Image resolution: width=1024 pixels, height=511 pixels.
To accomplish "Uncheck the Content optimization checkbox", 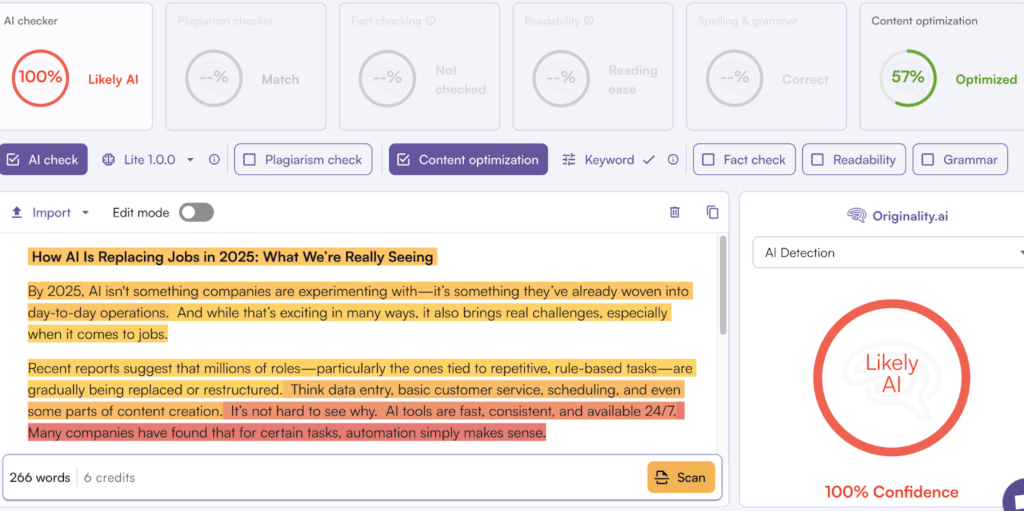I will [x=403, y=159].
